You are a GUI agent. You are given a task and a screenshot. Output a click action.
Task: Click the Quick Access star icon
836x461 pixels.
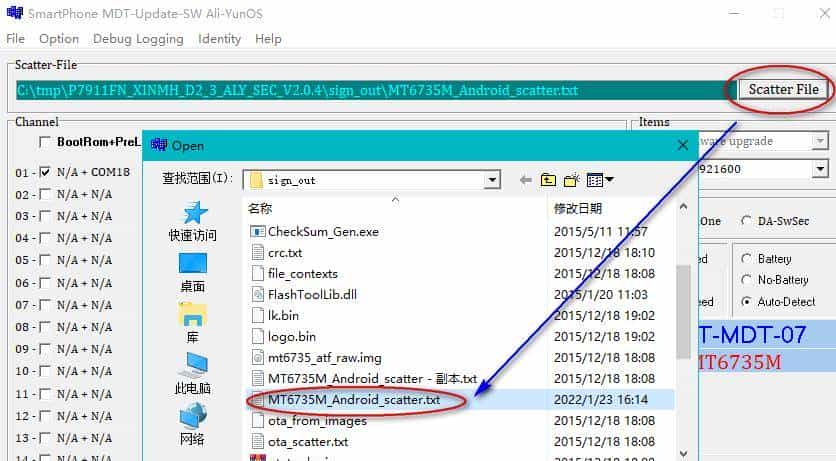pyautogui.click(x=194, y=213)
